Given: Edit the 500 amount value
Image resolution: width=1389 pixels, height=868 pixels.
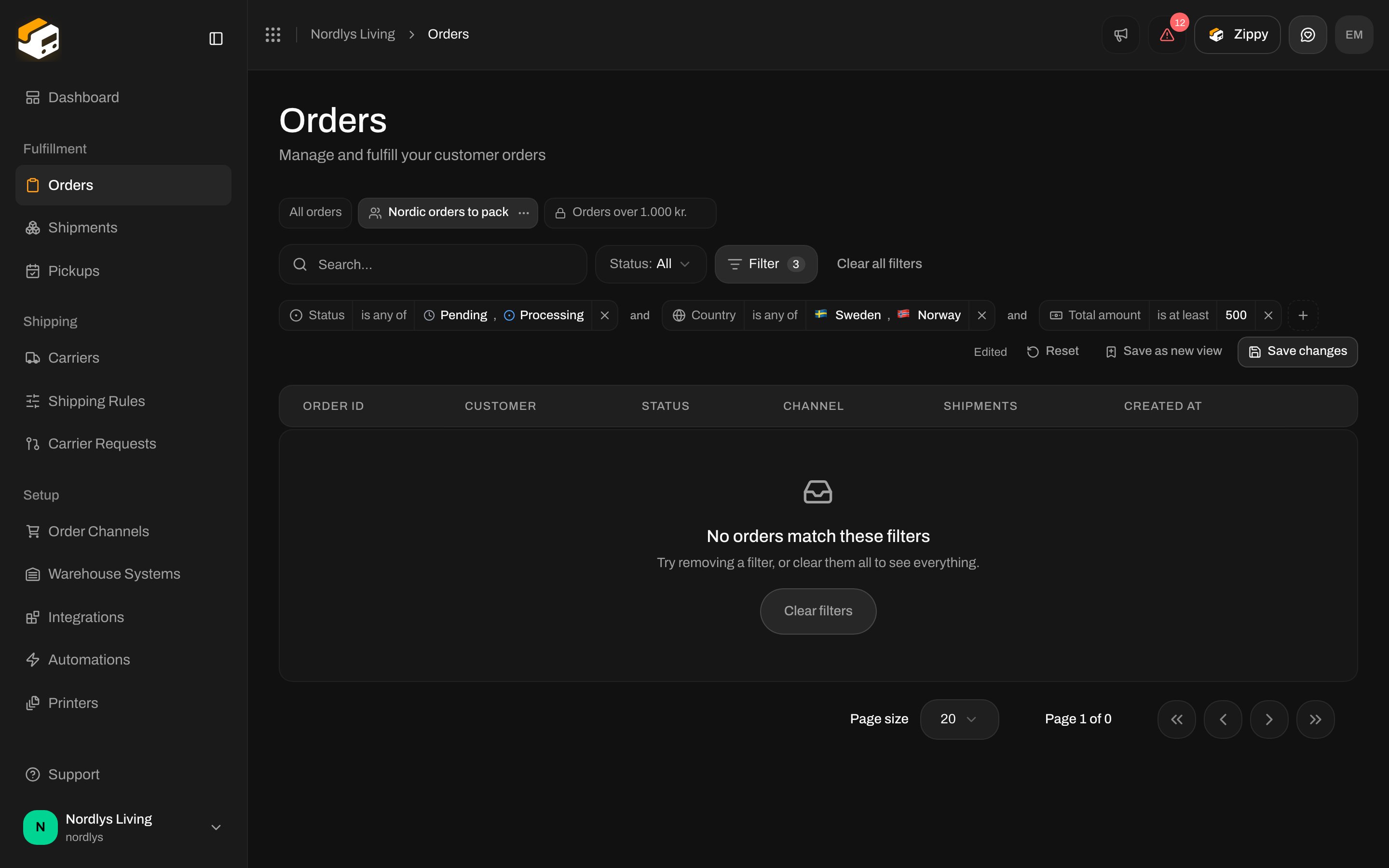Looking at the screenshot, I should (1236, 315).
